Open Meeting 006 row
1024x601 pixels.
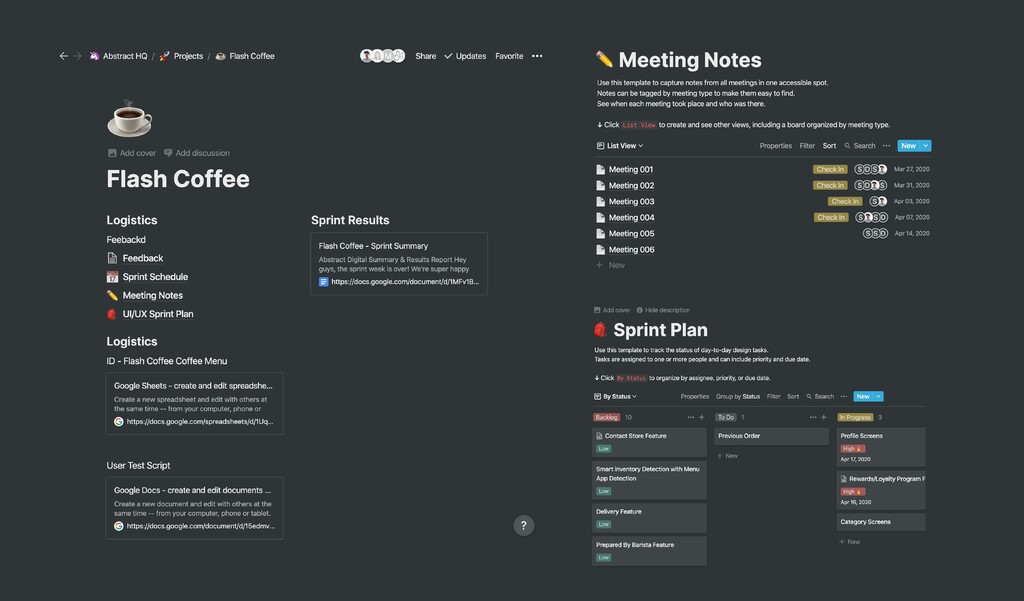[x=763, y=250]
